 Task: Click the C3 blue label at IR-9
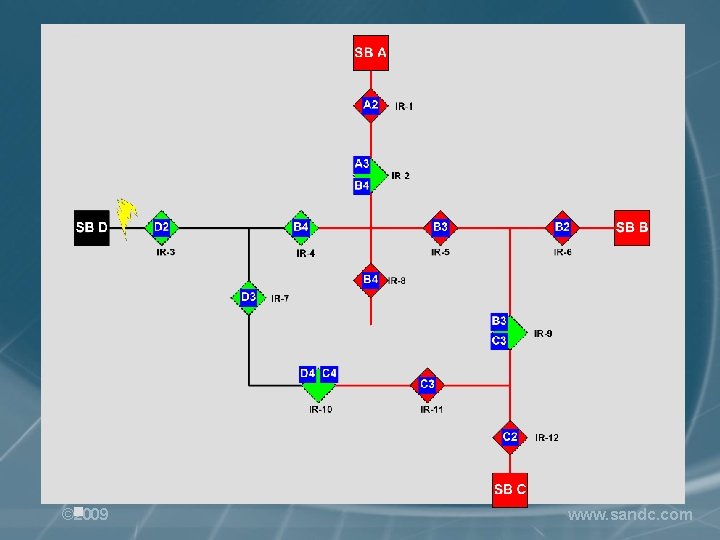(x=499, y=342)
